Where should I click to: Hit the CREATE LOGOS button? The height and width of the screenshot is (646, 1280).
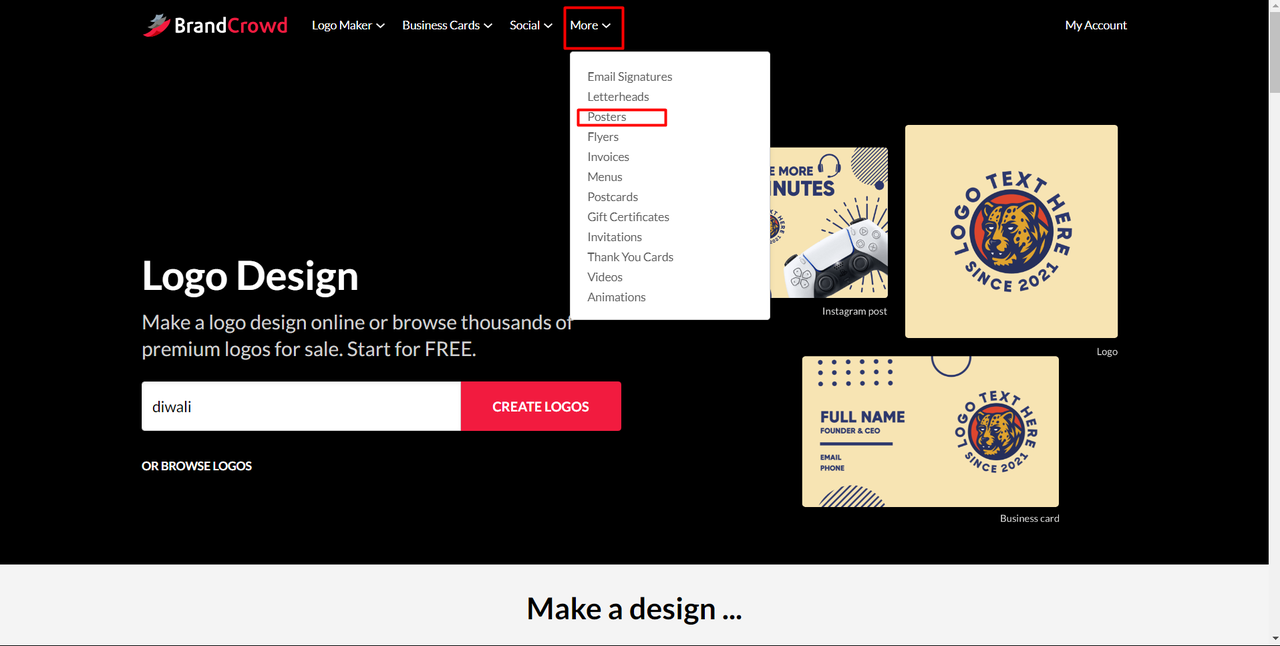pos(541,406)
